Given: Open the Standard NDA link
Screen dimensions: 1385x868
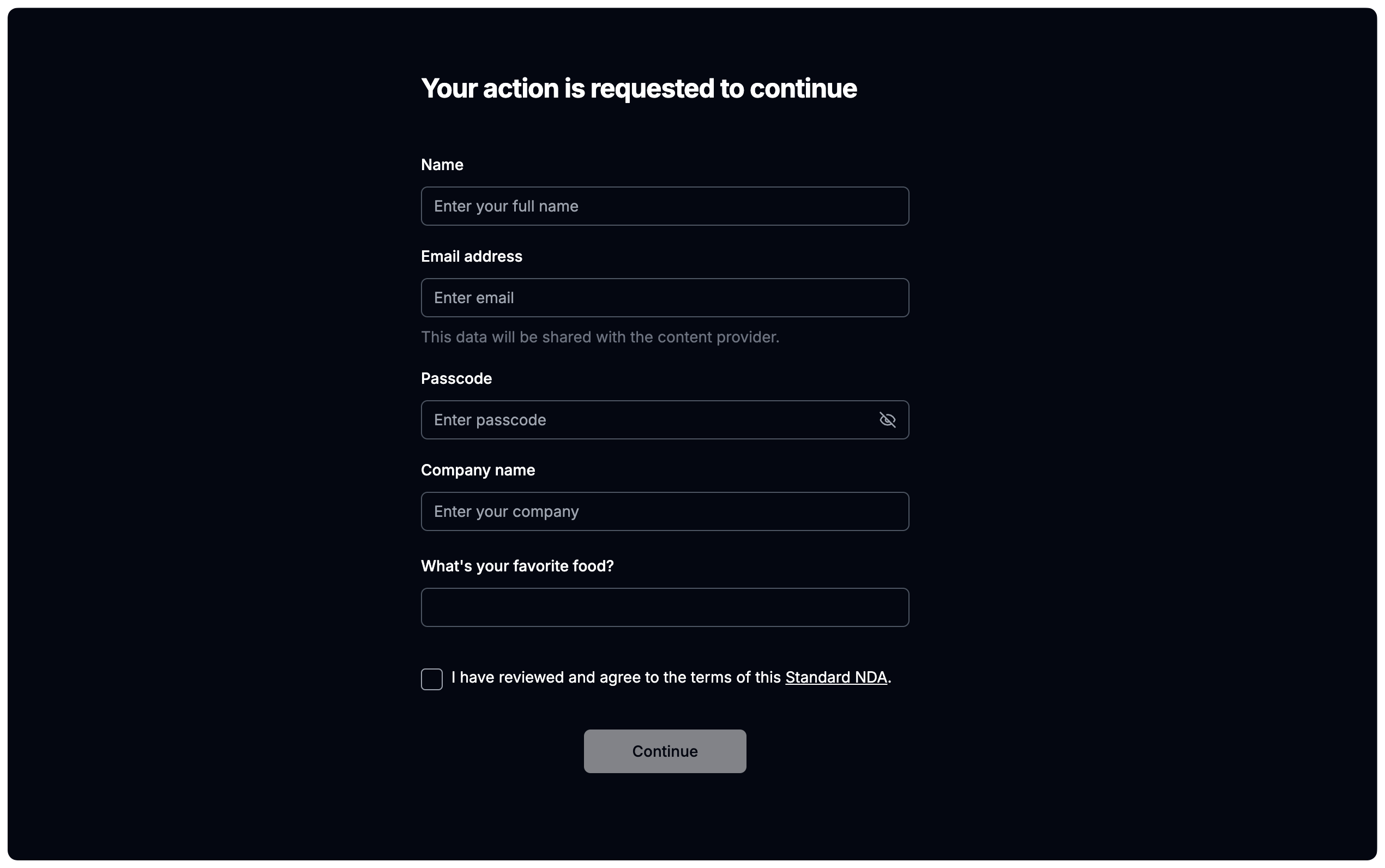Looking at the screenshot, I should pos(836,677).
